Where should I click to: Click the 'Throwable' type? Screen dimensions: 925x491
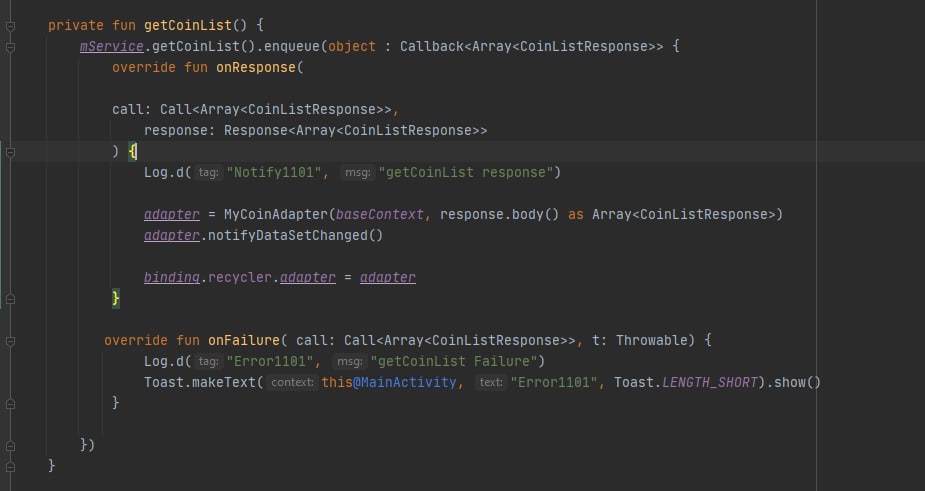click(651, 341)
